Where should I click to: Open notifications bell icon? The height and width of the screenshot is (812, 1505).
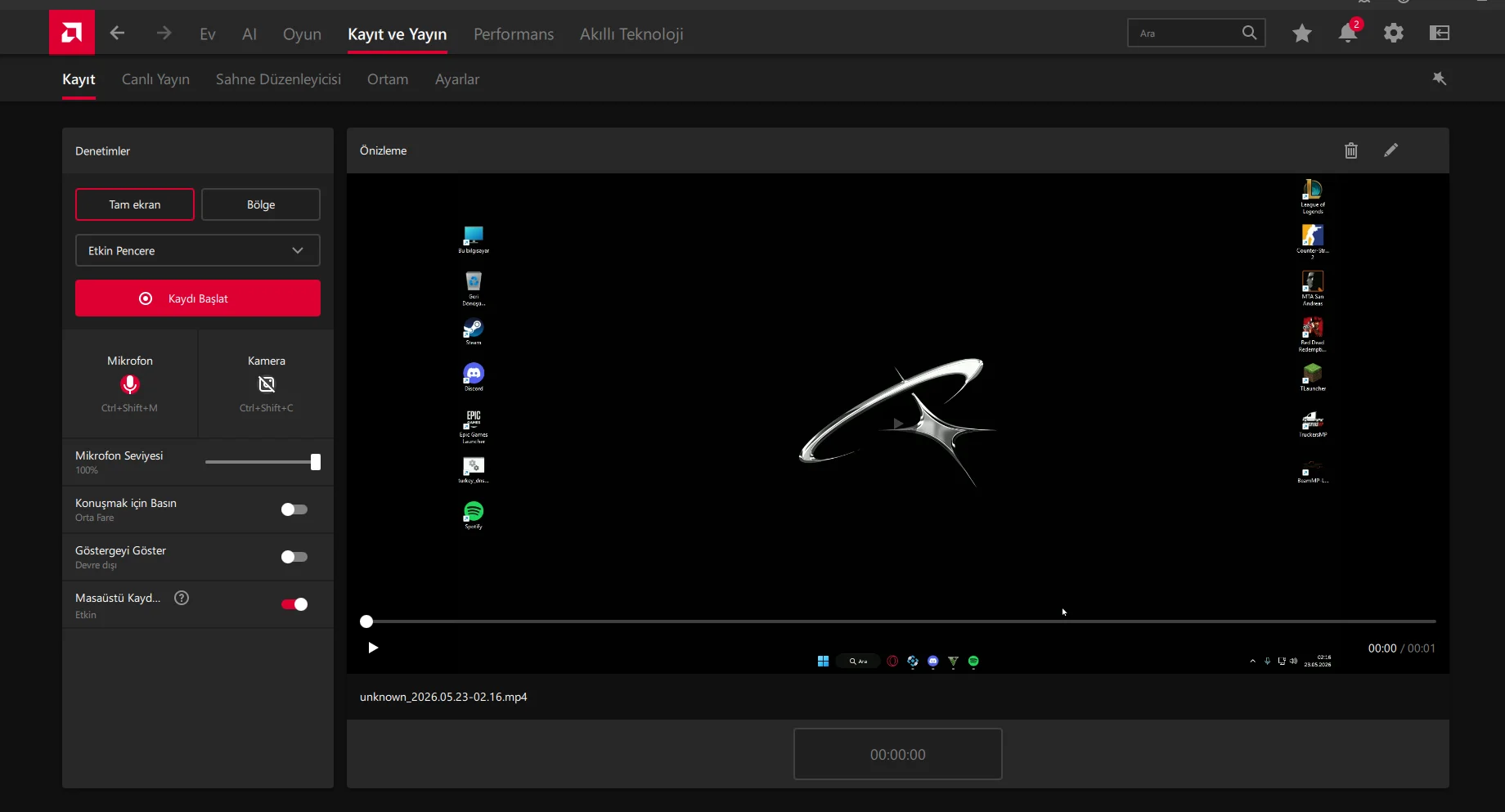coord(1348,33)
